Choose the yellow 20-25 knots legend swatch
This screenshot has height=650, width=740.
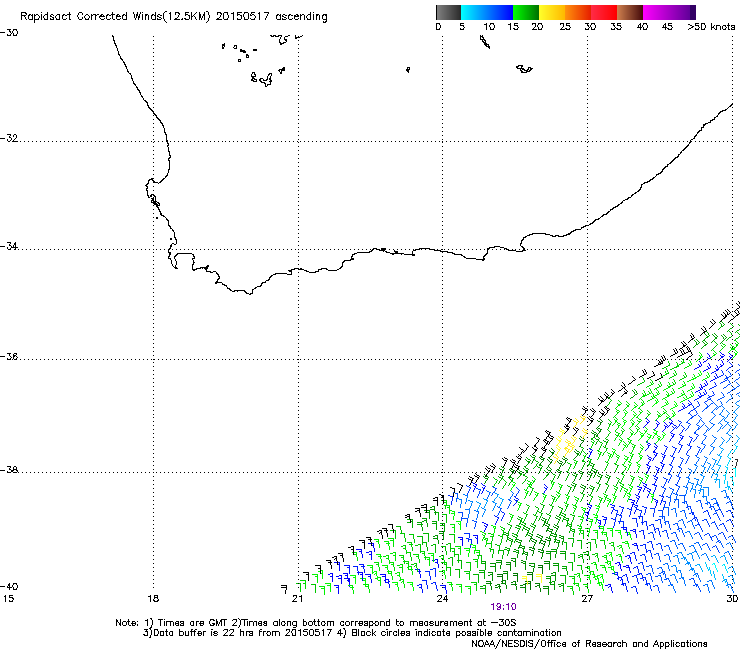[552, 12]
